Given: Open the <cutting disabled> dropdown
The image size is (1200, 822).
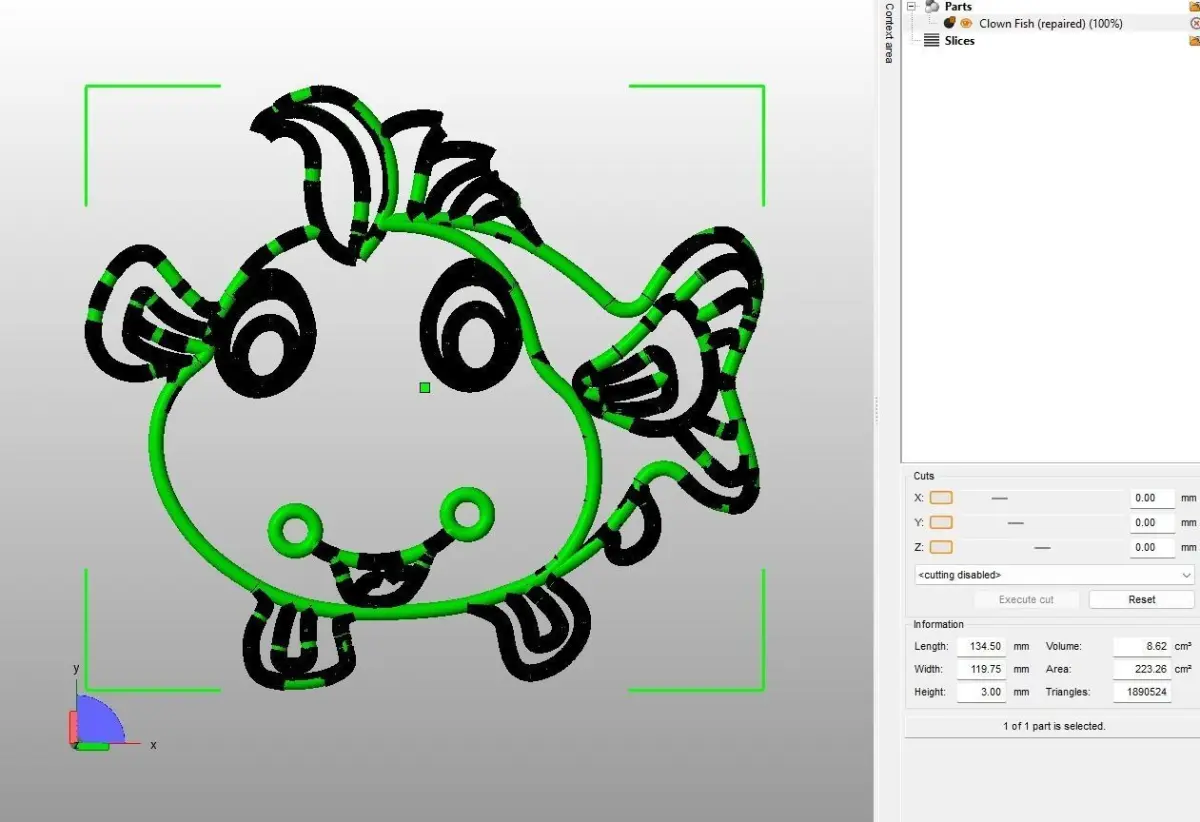Looking at the screenshot, I should pos(1054,575).
